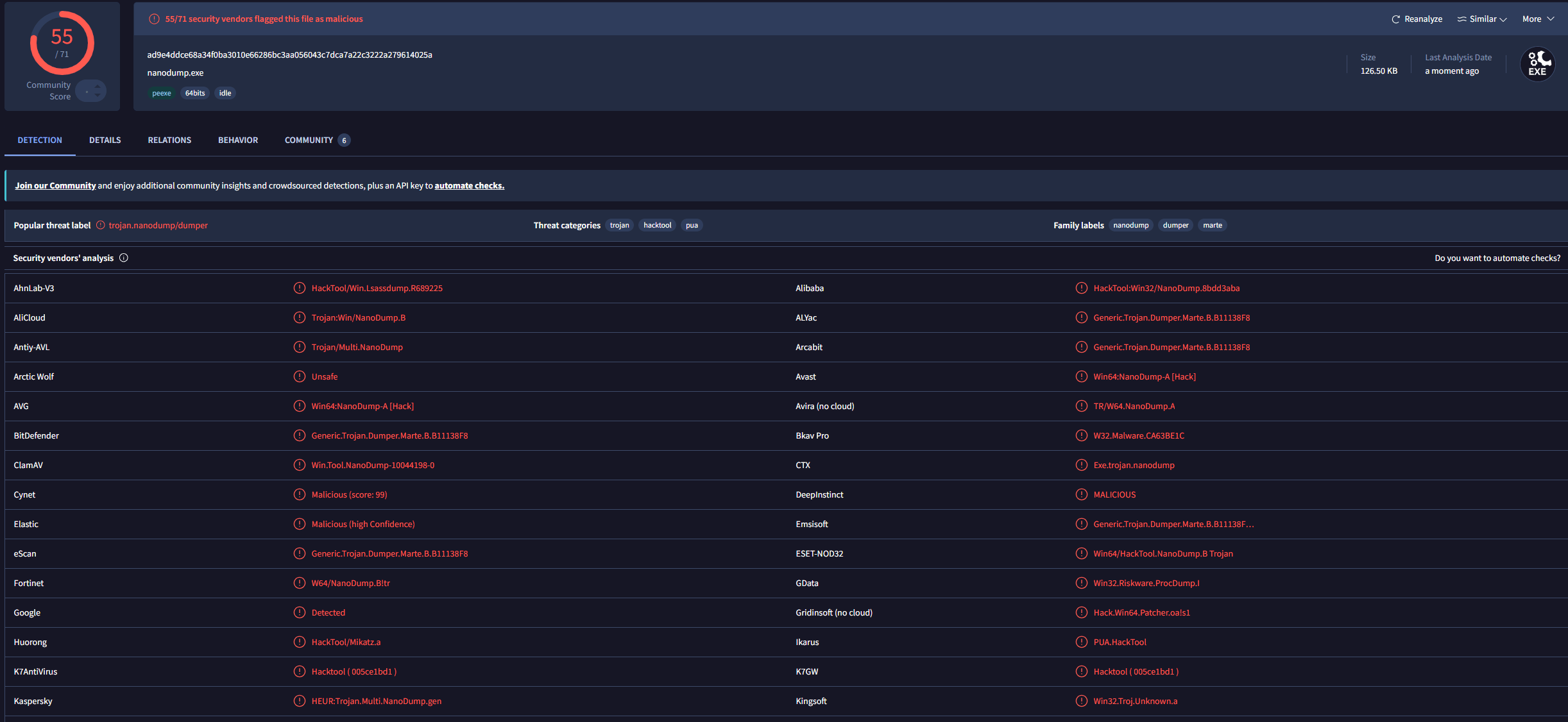Click the vendors' analysis info icon
Screen dimensions: 1568x722
(x=124, y=258)
